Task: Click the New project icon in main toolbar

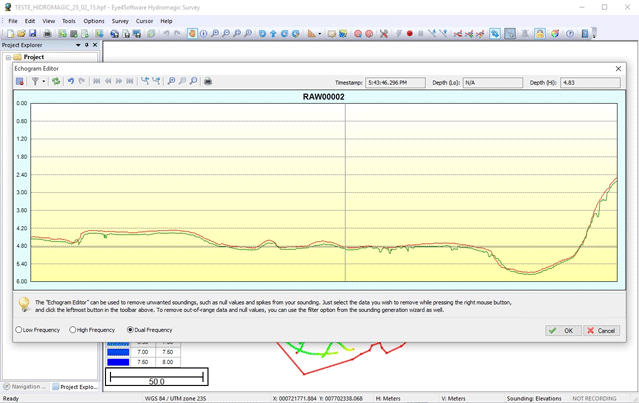Action: tap(11, 34)
